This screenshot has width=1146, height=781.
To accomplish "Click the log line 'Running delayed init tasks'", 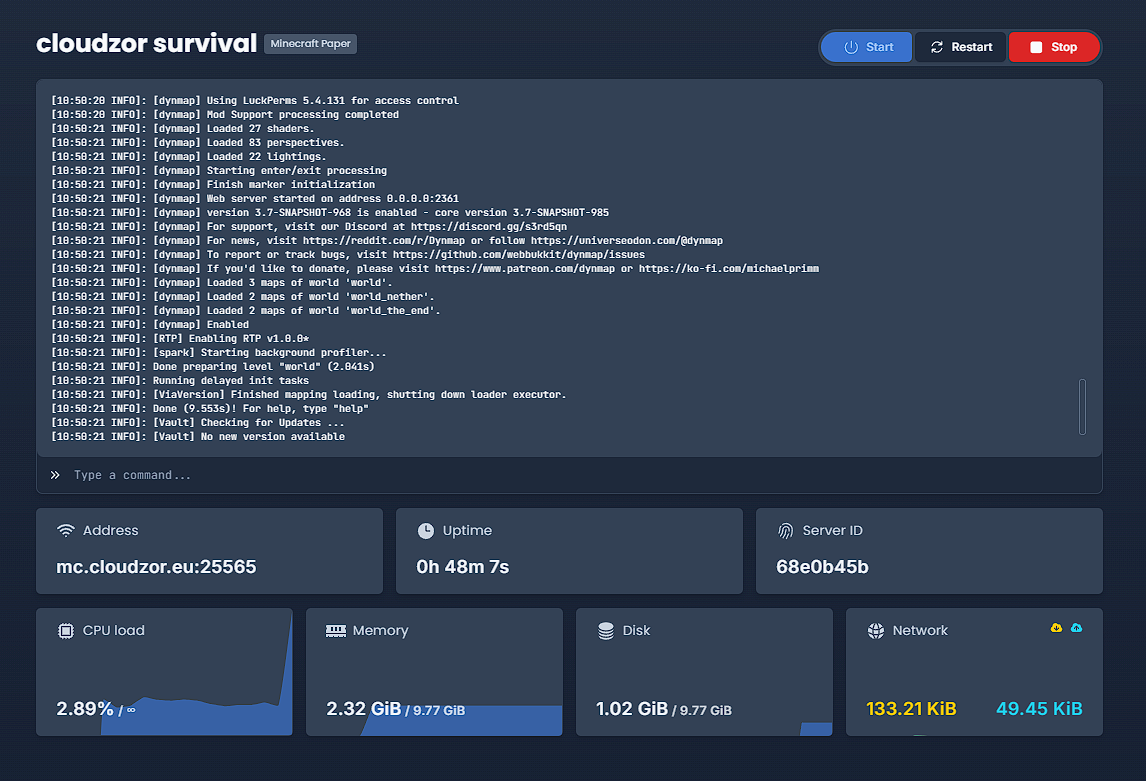I will [180, 381].
